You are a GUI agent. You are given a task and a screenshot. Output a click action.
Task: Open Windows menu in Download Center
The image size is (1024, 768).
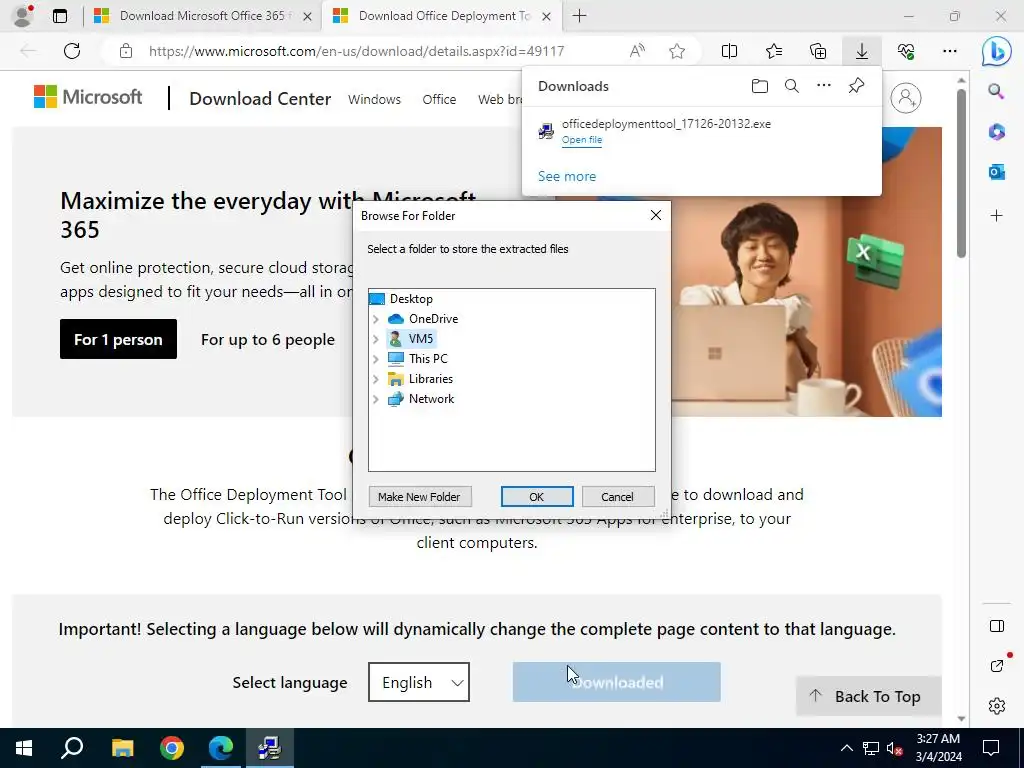point(374,99)
